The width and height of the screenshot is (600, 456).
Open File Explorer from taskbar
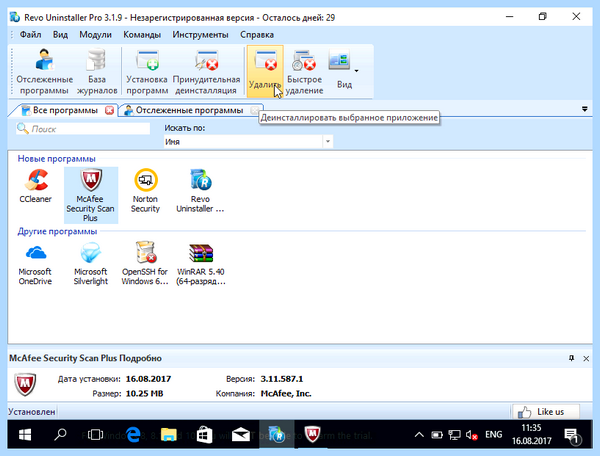[169, 435]
